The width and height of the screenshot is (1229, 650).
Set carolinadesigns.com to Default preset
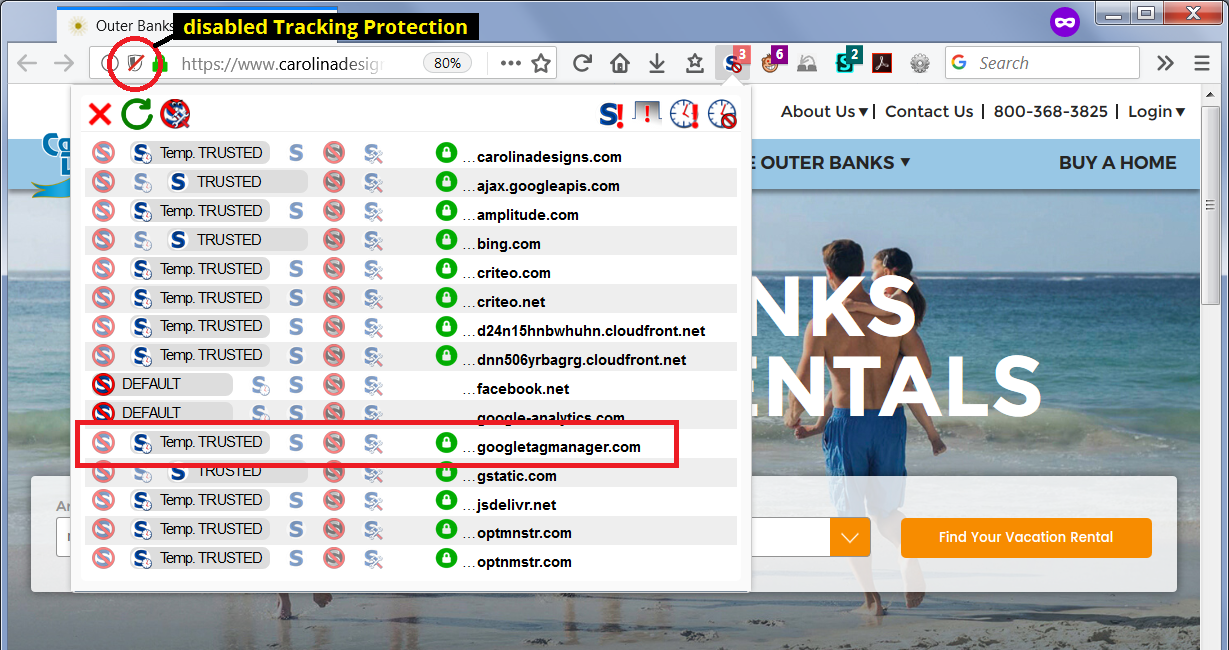[103, 153]
